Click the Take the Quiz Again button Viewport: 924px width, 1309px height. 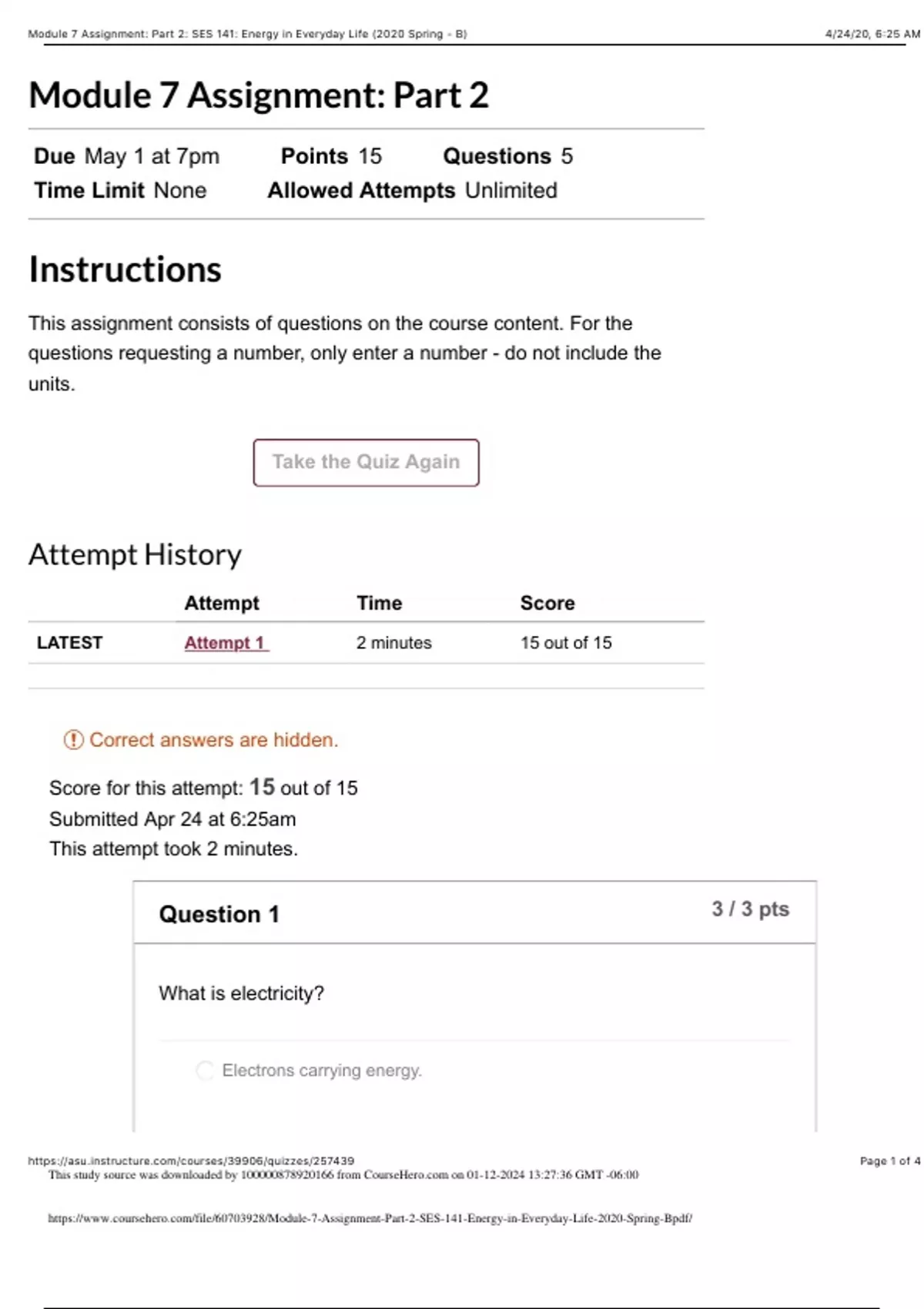366,462
